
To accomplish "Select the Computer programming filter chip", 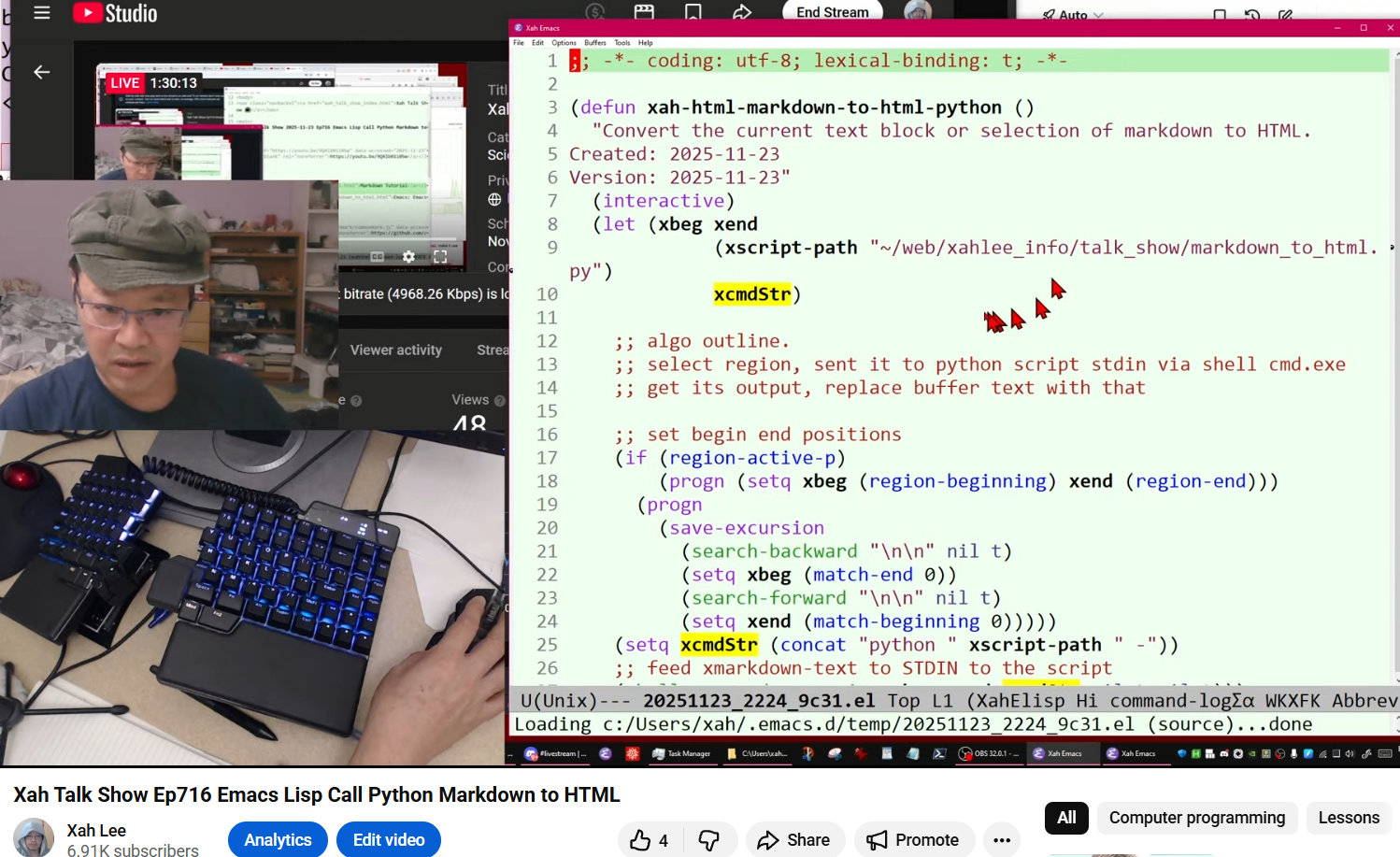I will [x=1196, y=818].
